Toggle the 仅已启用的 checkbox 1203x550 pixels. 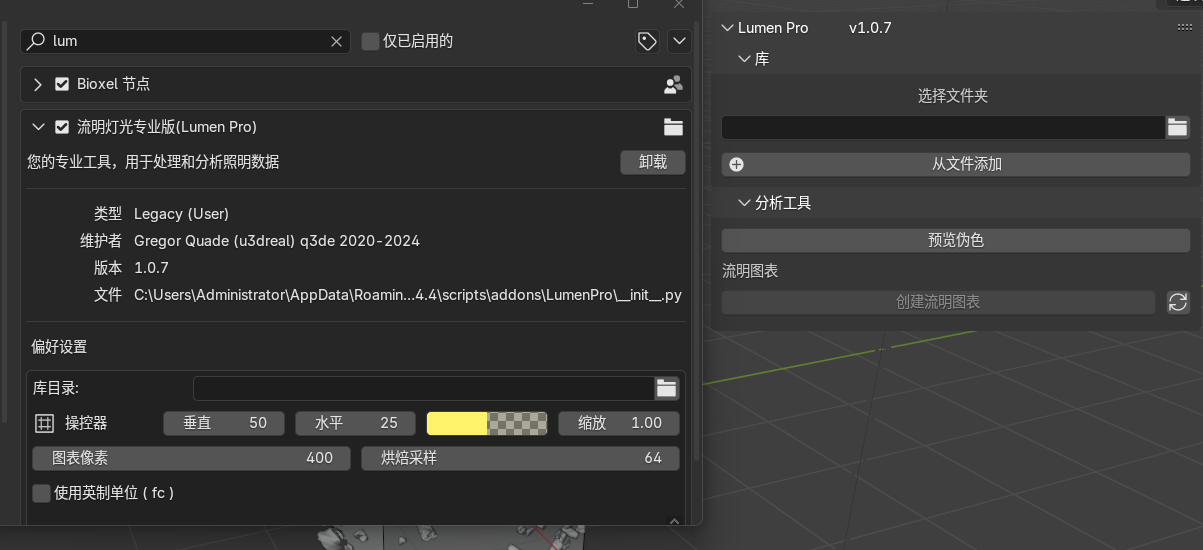click(370, 41)
